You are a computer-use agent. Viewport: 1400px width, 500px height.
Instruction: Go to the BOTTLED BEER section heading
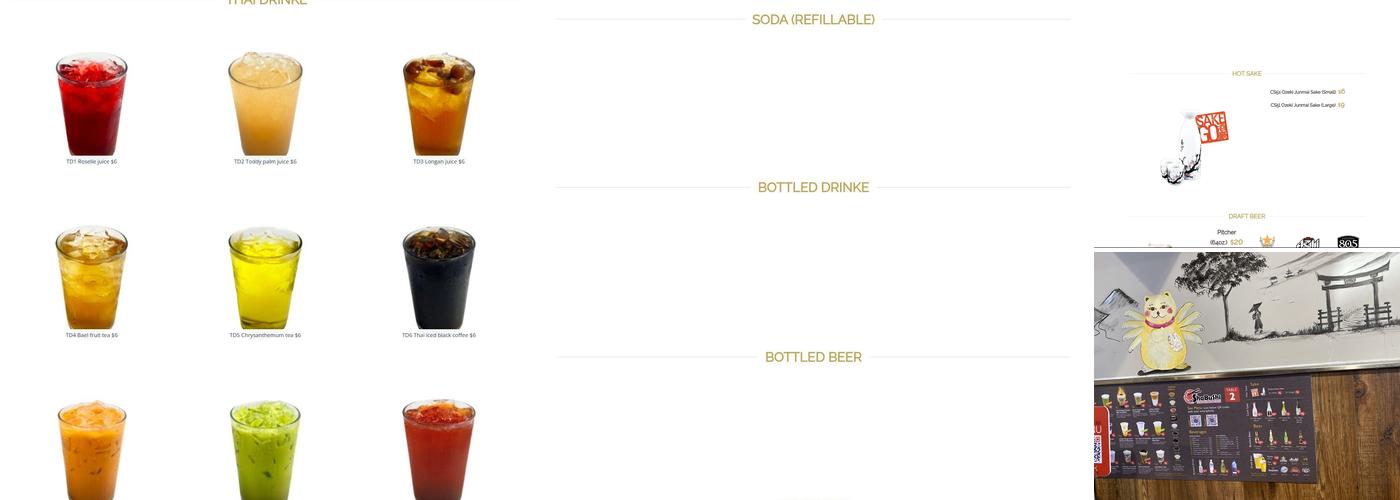(x=813, y=357)
